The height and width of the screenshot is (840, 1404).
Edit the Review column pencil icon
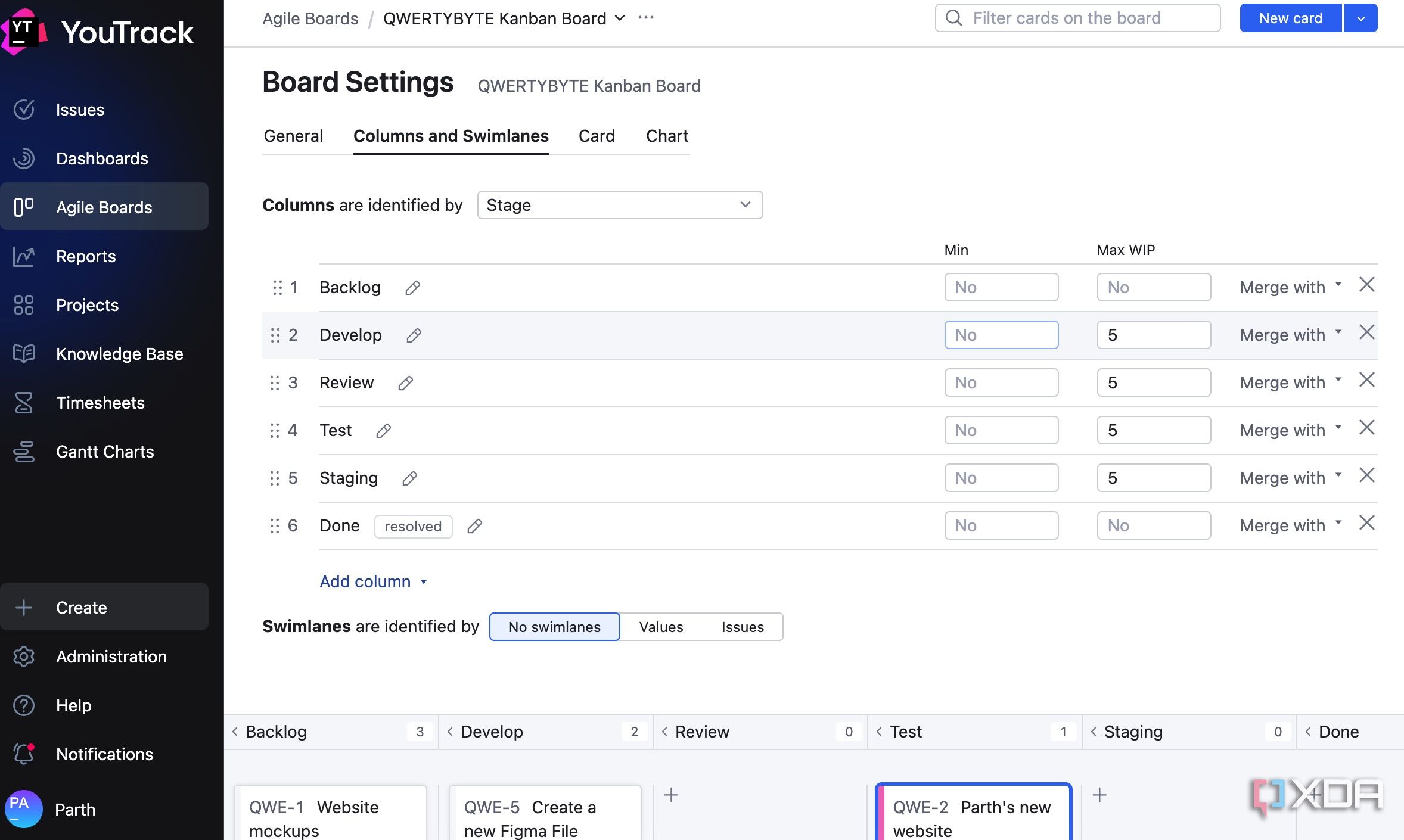405,383
